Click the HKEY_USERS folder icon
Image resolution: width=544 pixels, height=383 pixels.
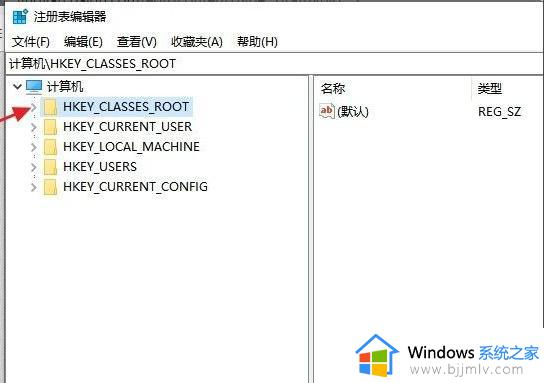pos(50,167)
